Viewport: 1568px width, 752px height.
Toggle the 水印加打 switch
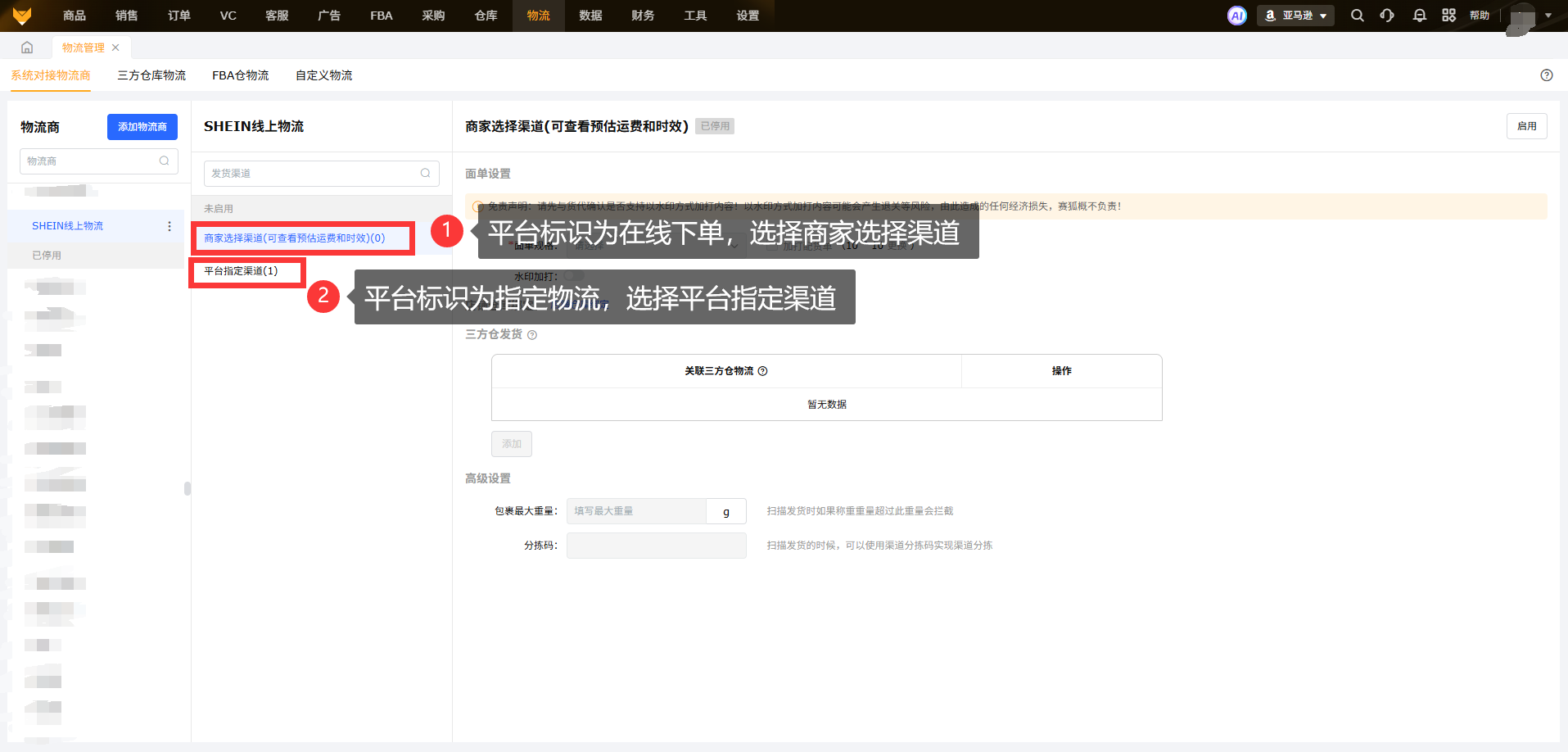tap(573, 275)
